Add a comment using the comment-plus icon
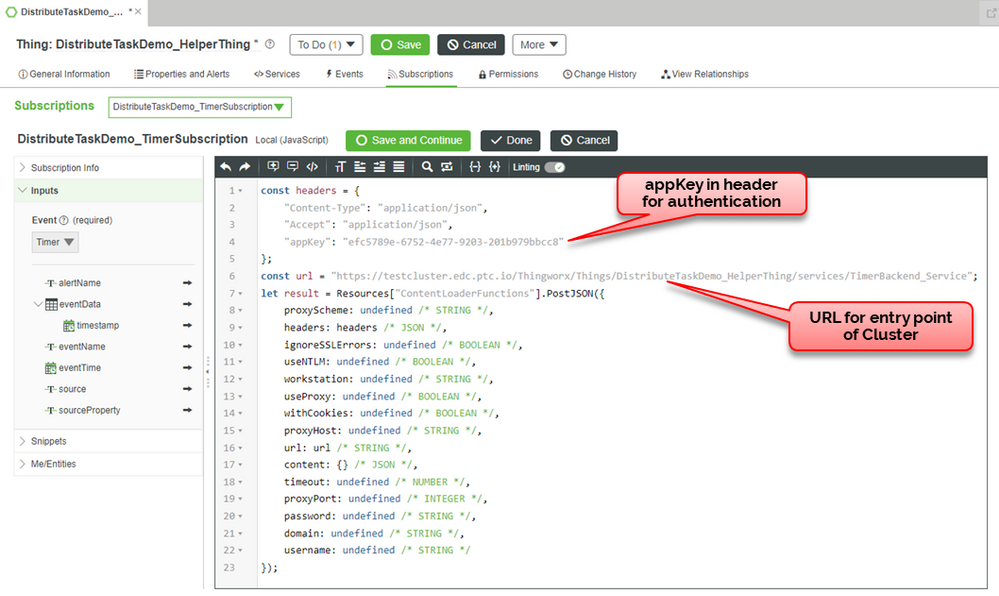 click(273, 167)
